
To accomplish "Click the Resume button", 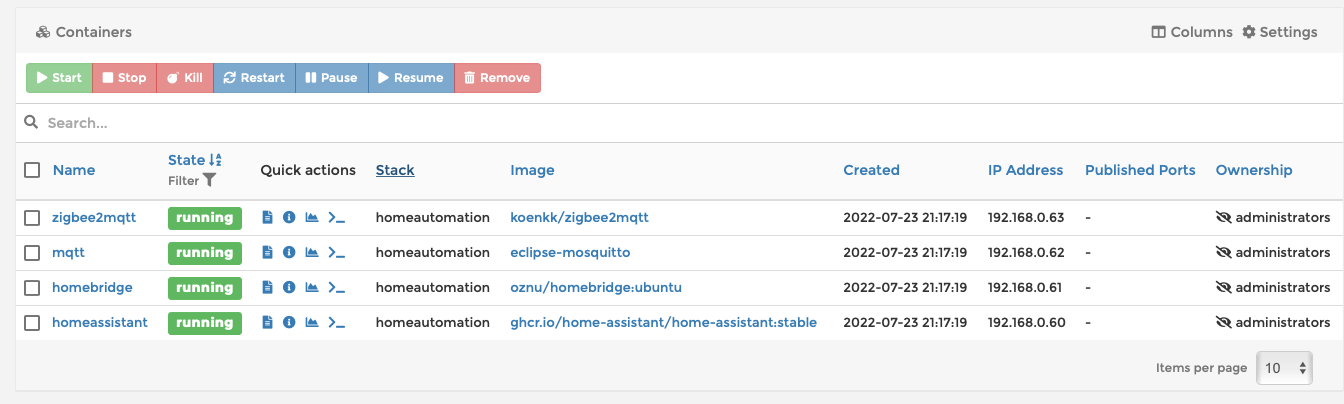I will click(411, 78).
